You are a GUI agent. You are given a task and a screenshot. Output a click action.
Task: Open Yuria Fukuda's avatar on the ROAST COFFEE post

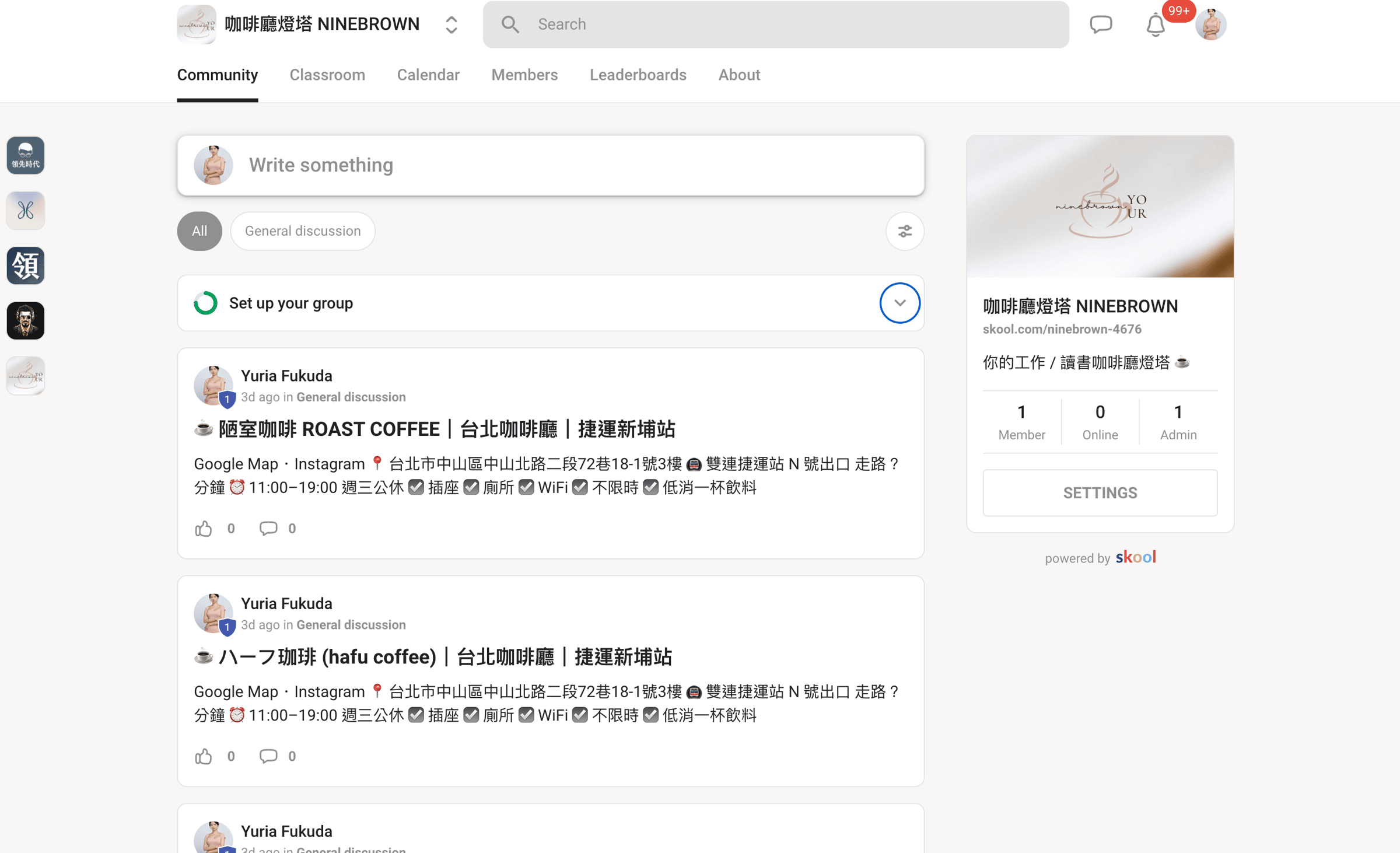[x=213, y=386]
